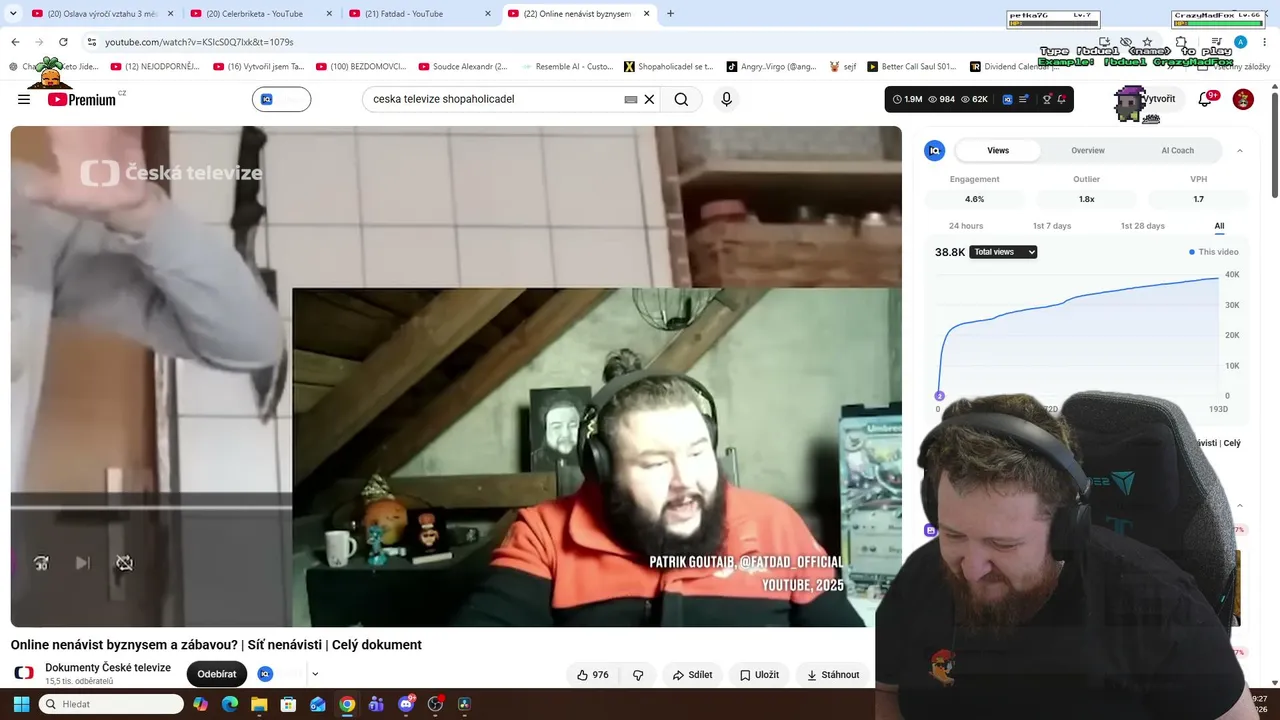The width and height of the screenshot is (1280, 720).
Task: Subscribe with the Odebírat button
Action: click(217, 674)
